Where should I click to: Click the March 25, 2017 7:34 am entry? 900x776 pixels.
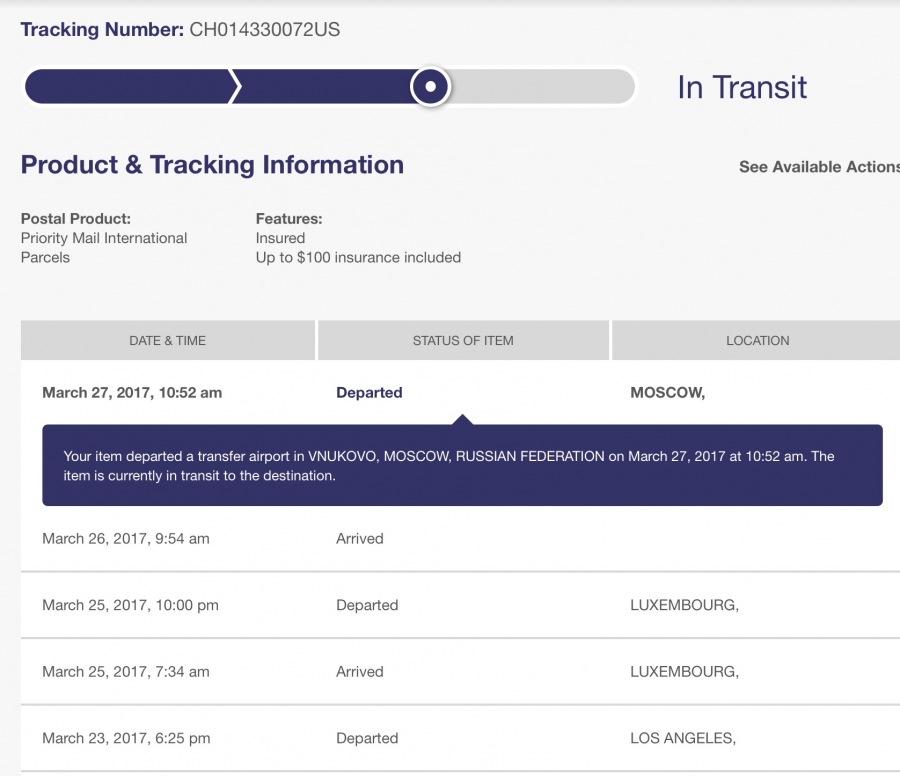click(460, 672)
